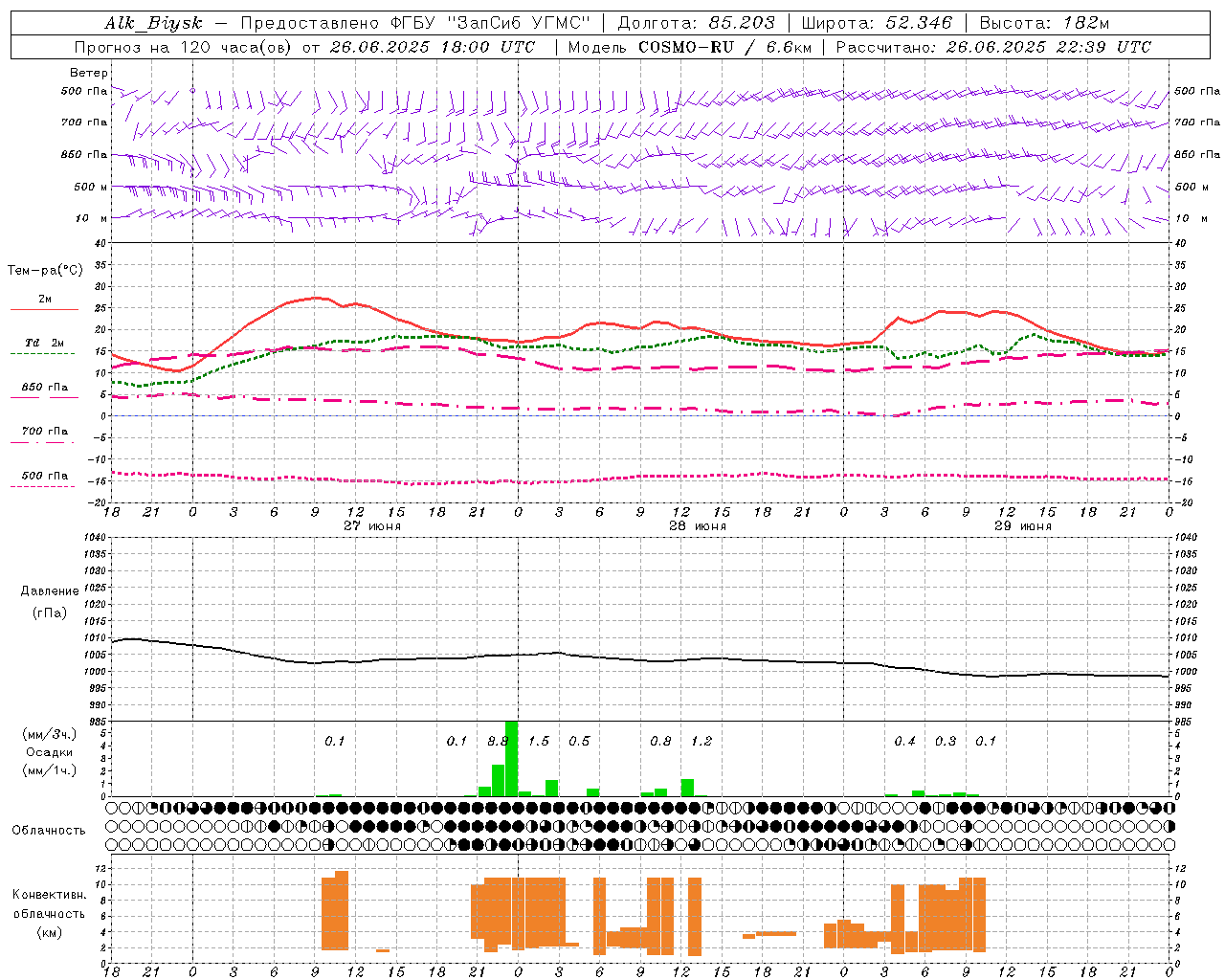The image size is (1225, 980).
Task: Click the Широта: 52.346 value
Action: (x=877, y=23)
